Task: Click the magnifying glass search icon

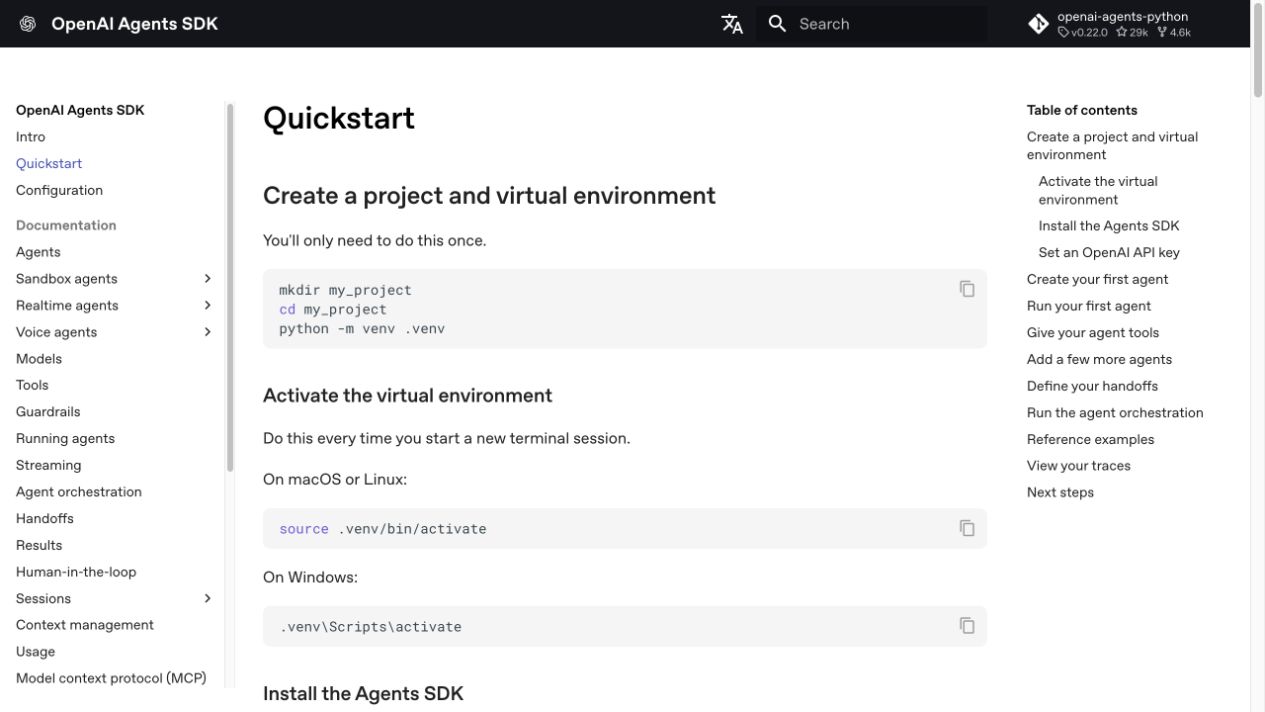Action: pyautogui.click(x=777, y=24)
